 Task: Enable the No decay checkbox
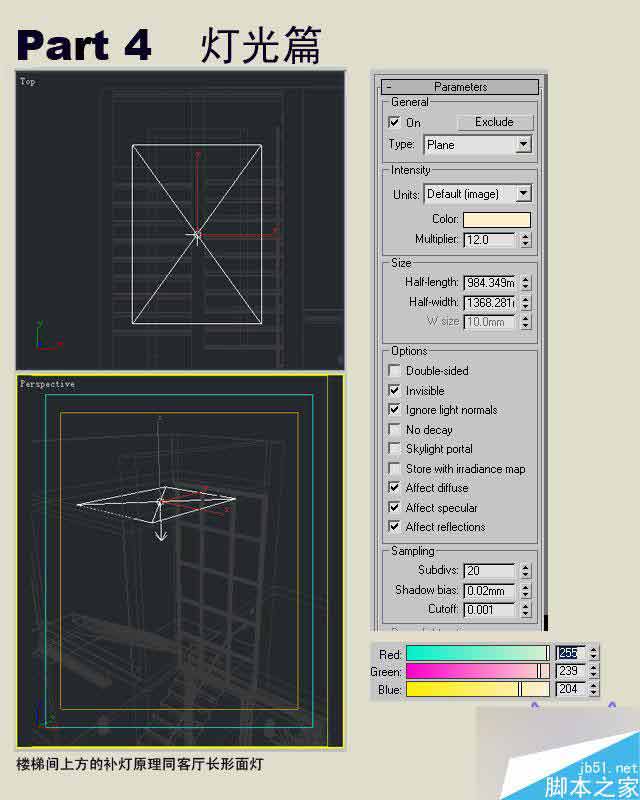[394, 429]
